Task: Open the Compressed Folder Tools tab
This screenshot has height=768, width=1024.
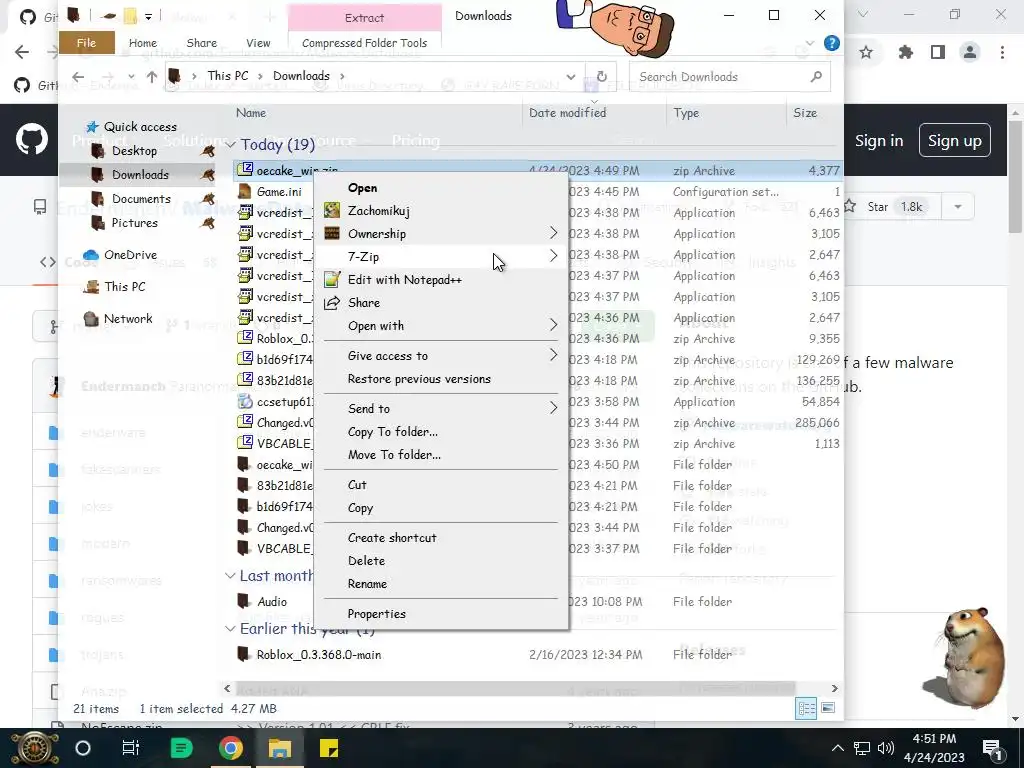Action: [x=364, y=43]
